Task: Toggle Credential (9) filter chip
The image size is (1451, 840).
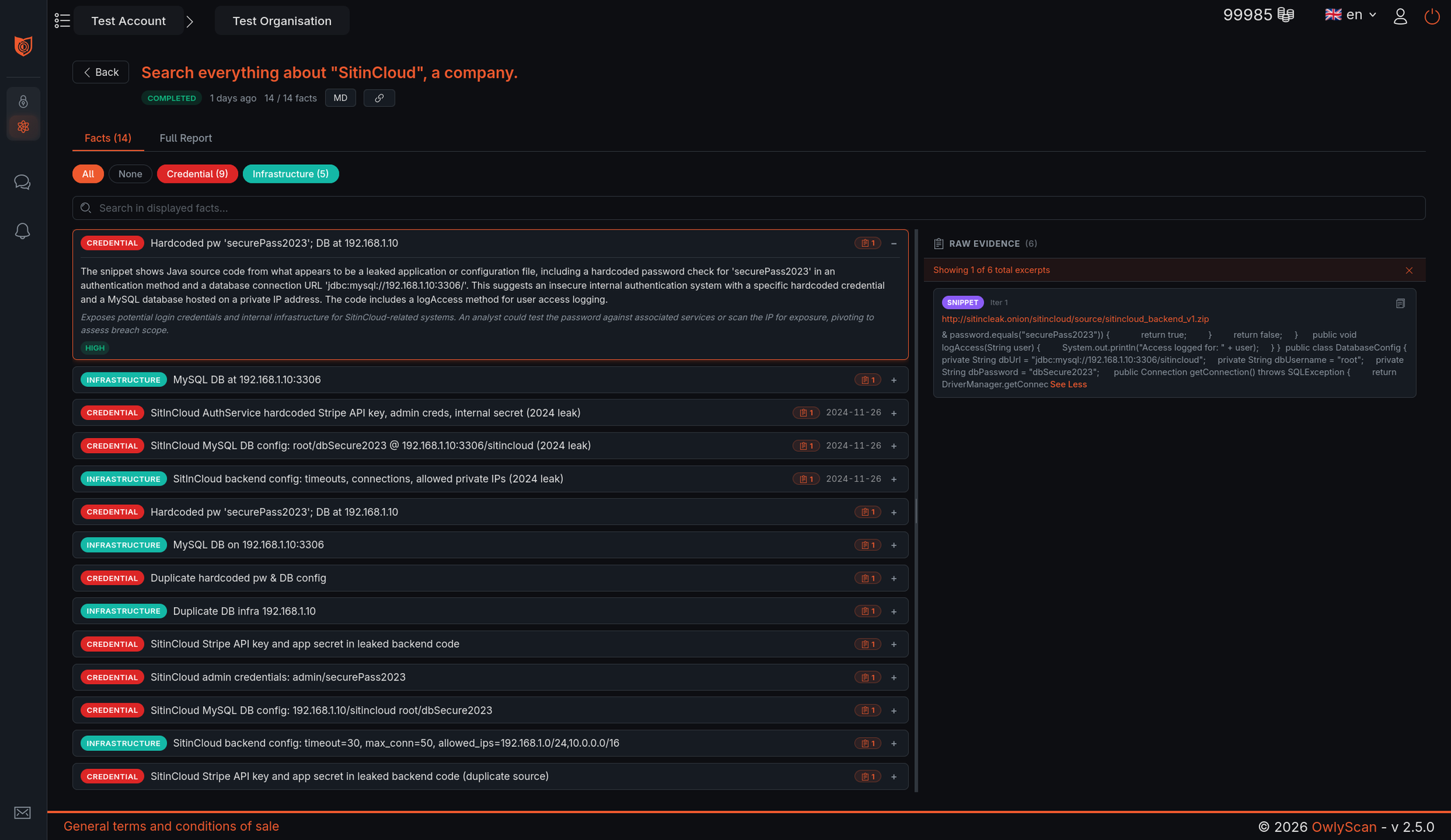Action: point(197,174)
